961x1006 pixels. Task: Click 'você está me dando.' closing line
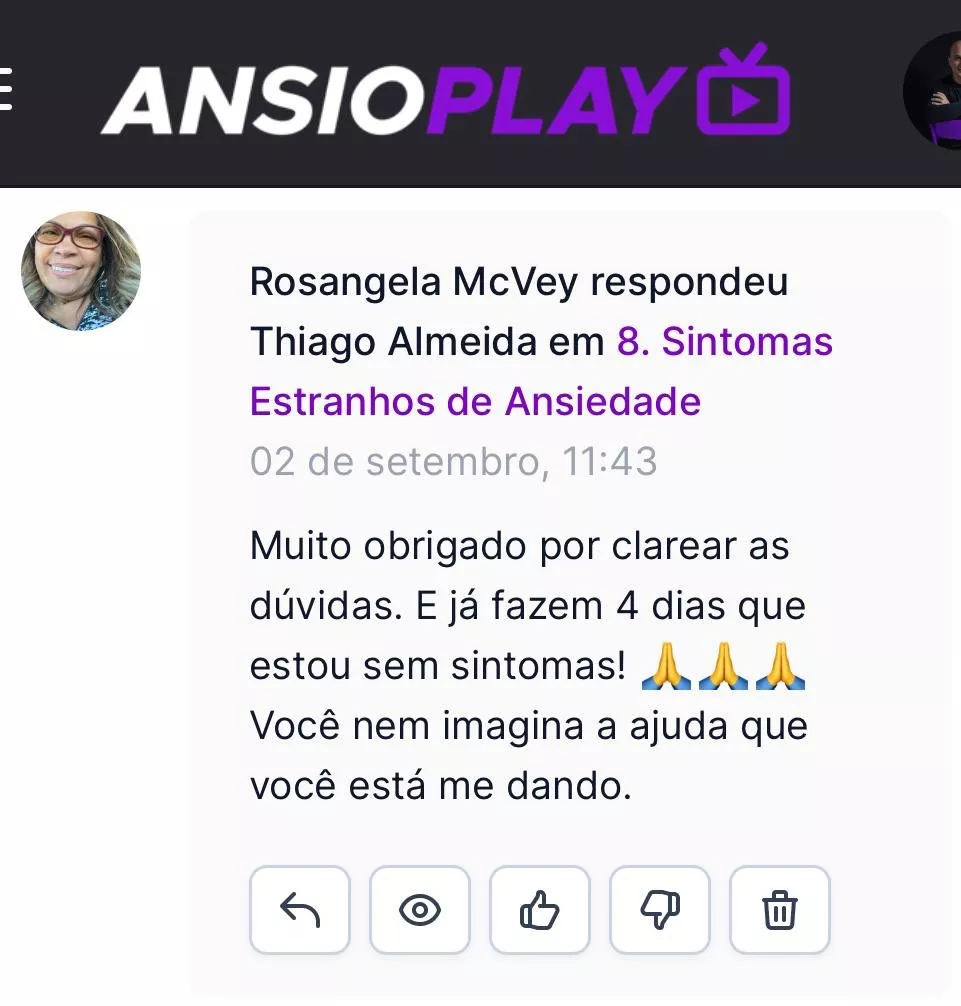441,786
